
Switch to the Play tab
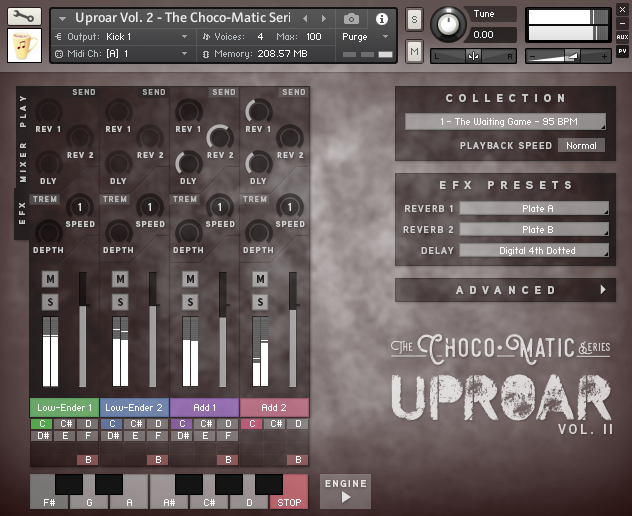click(x=23, y=111)
